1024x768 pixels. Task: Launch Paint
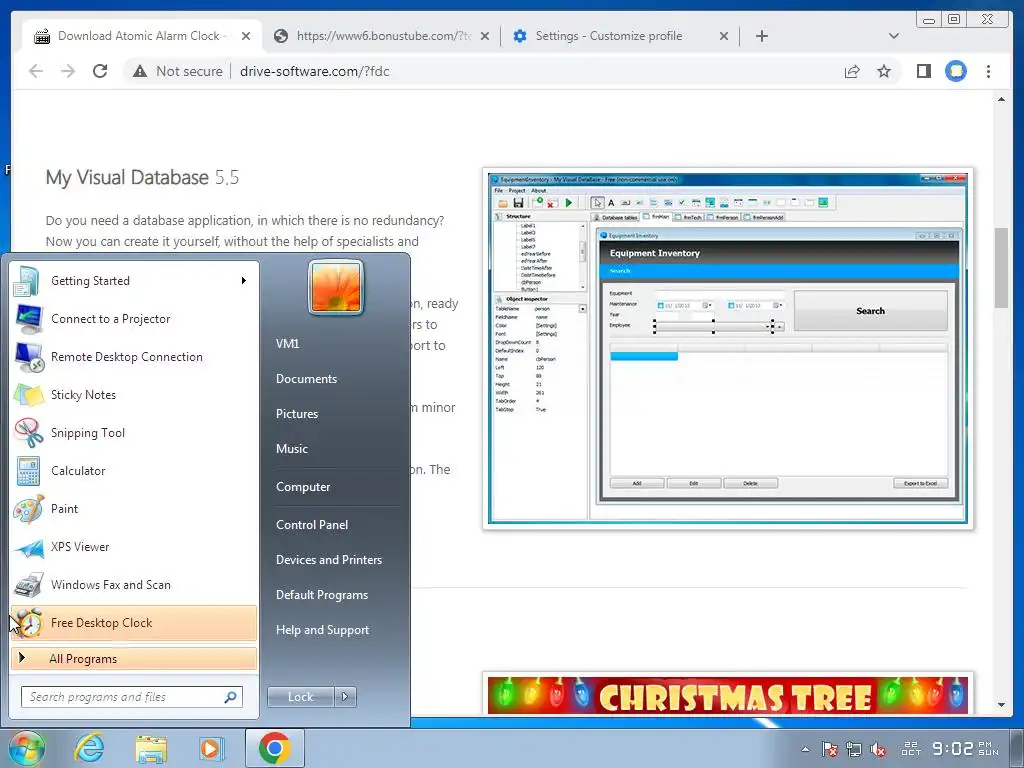(133, 509)
